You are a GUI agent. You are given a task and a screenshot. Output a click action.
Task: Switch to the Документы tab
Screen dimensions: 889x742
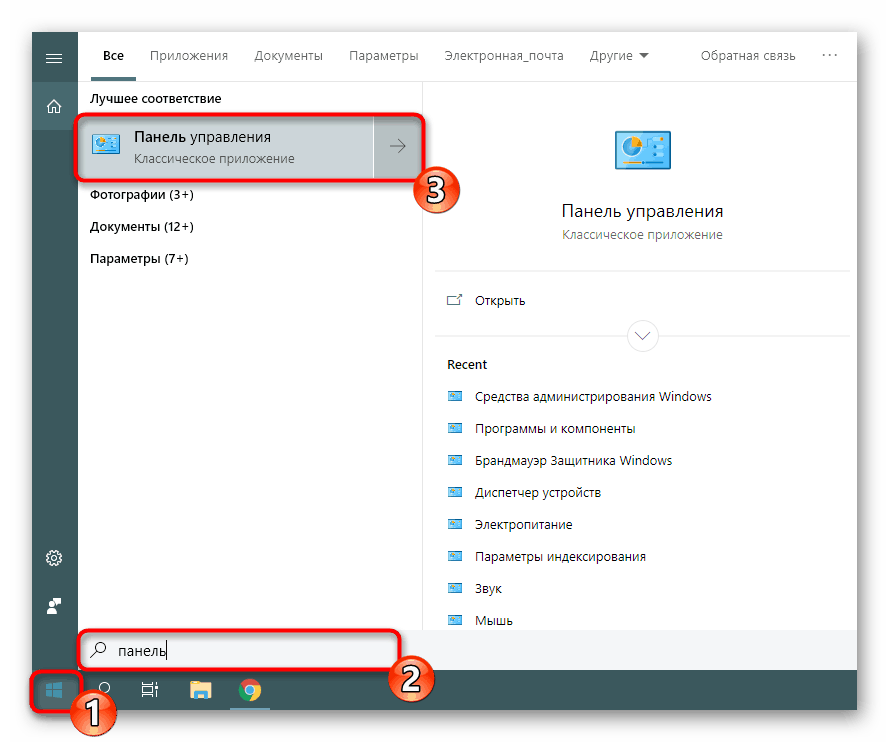pos(288,56)
